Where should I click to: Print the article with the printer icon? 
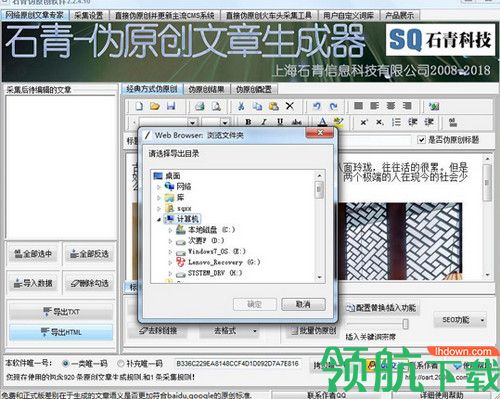pos(200,106)
